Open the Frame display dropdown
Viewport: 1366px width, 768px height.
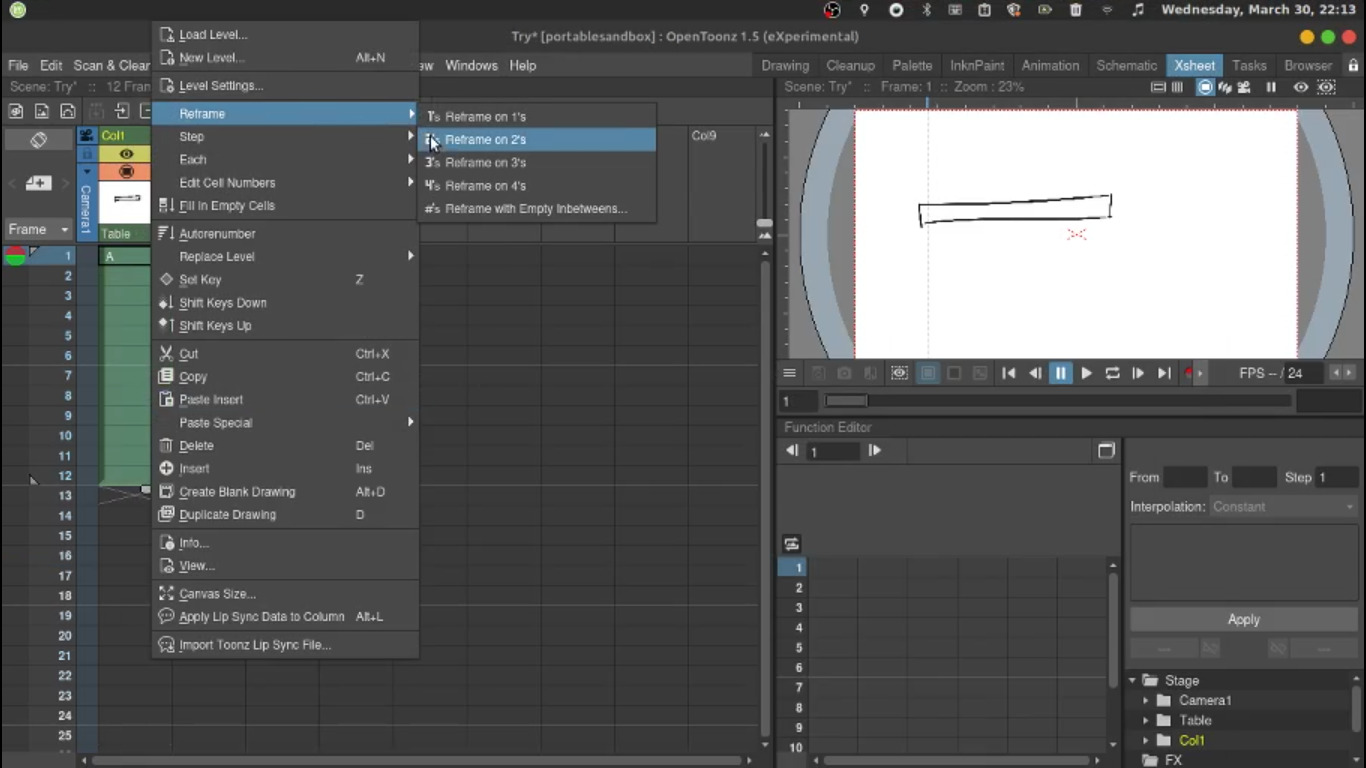(x=38, y=229)
